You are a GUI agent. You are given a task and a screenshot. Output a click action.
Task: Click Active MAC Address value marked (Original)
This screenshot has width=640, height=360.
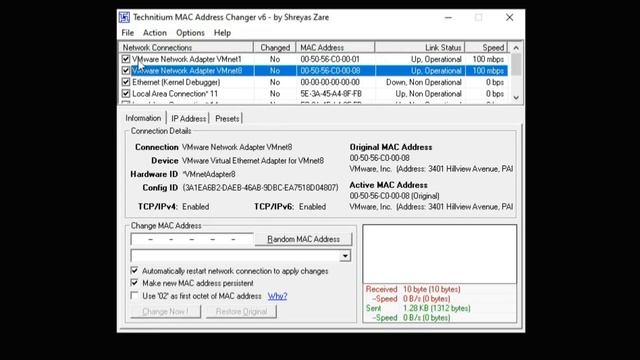pyautogui.click(x=395, y=196)
